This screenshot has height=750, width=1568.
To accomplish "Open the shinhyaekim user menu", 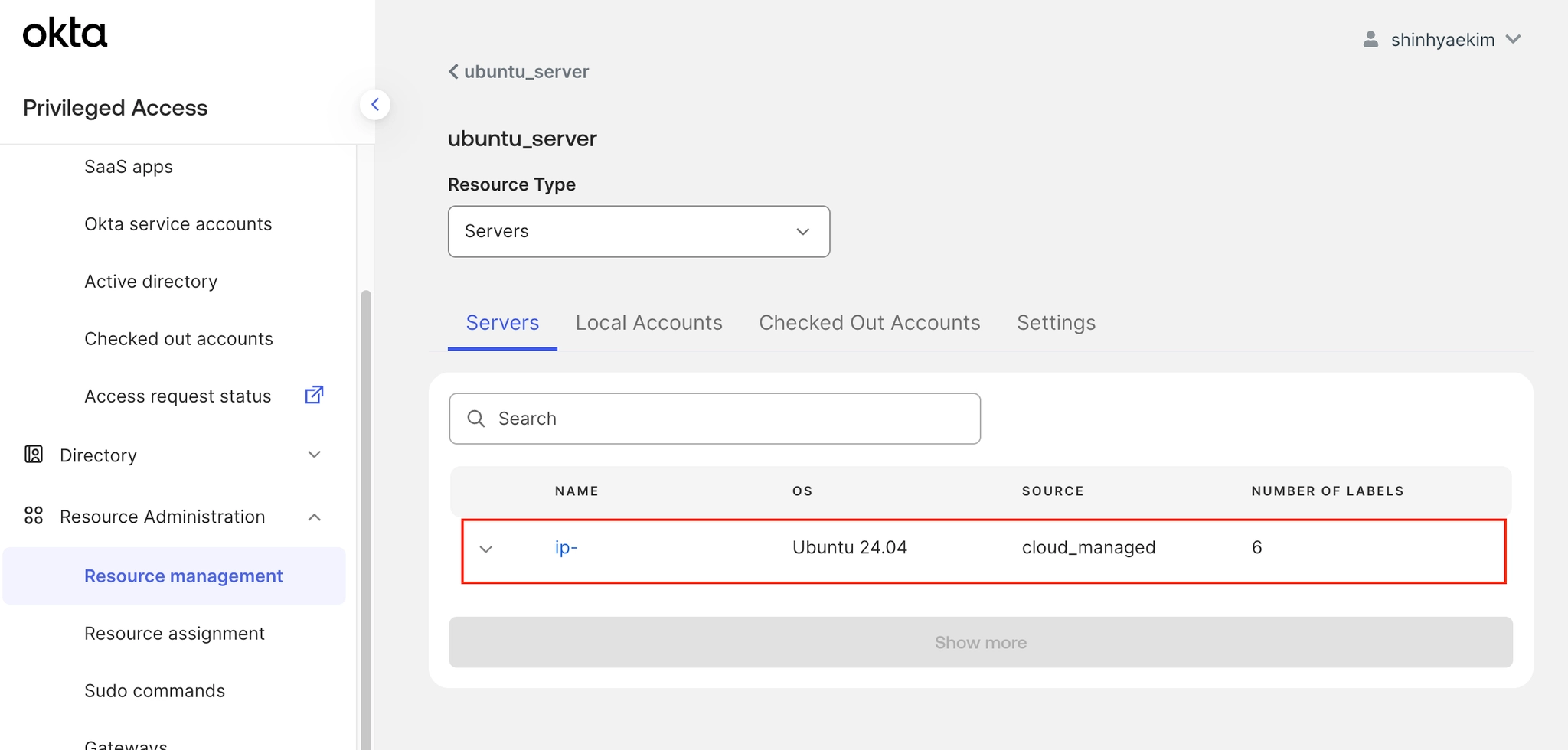I will point(1442,40).
